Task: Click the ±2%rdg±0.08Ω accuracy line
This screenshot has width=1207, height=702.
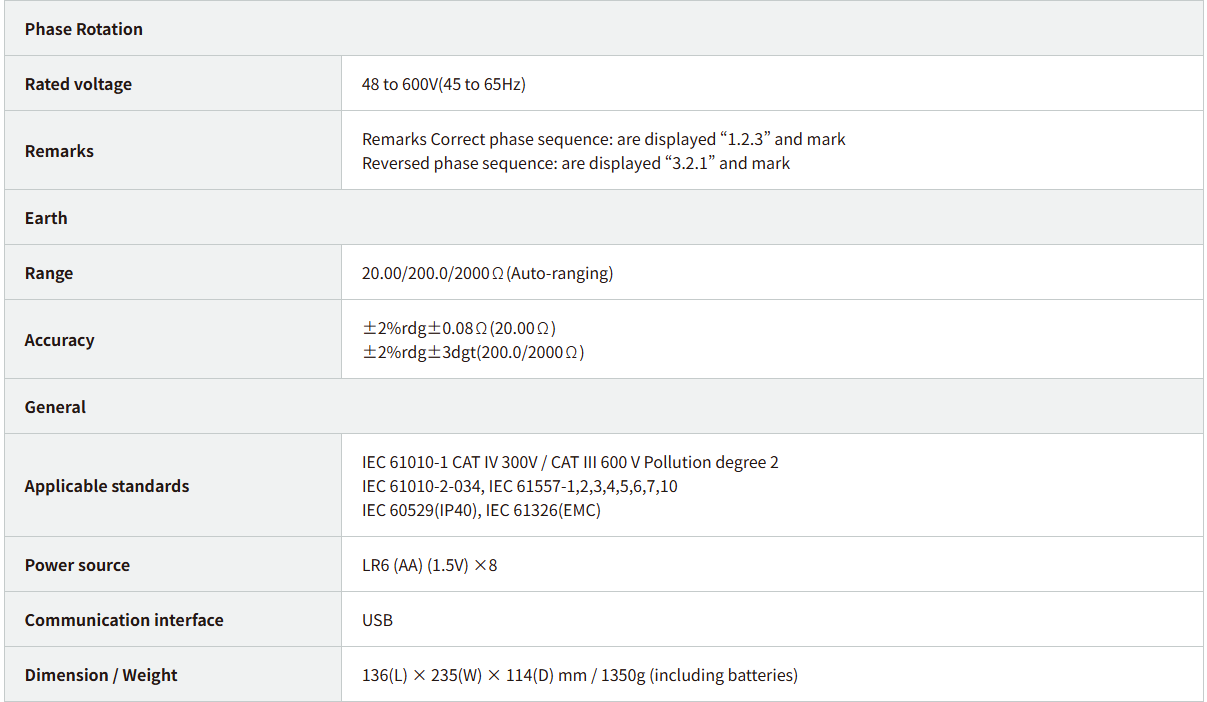Action: pos(459,328)
